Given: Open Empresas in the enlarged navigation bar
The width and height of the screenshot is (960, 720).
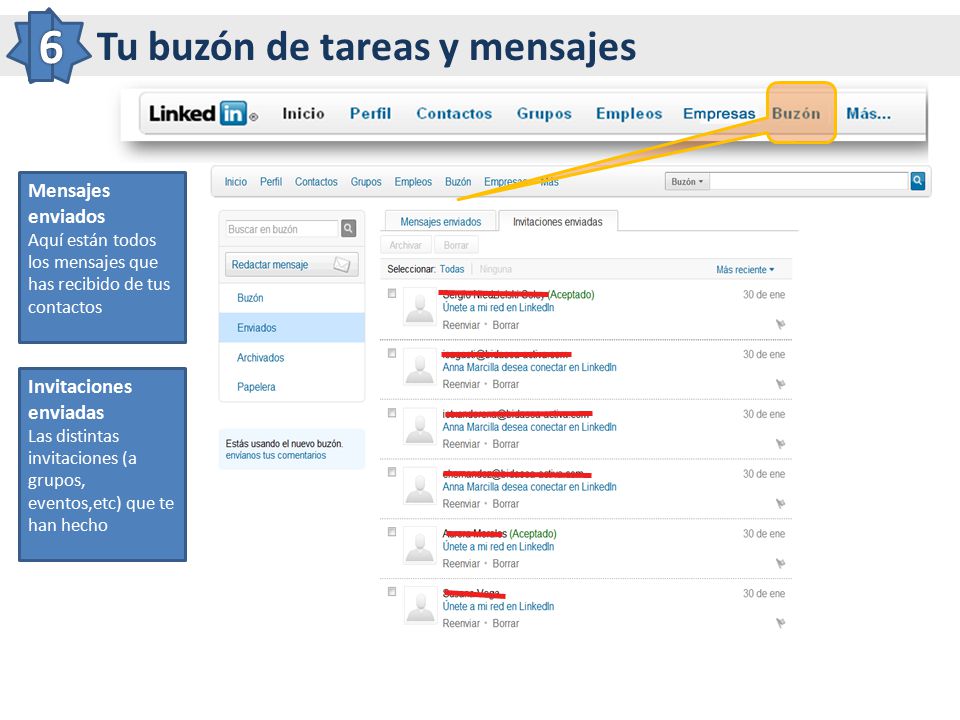Looking at the screenshot, I should (x=719, y=114).
